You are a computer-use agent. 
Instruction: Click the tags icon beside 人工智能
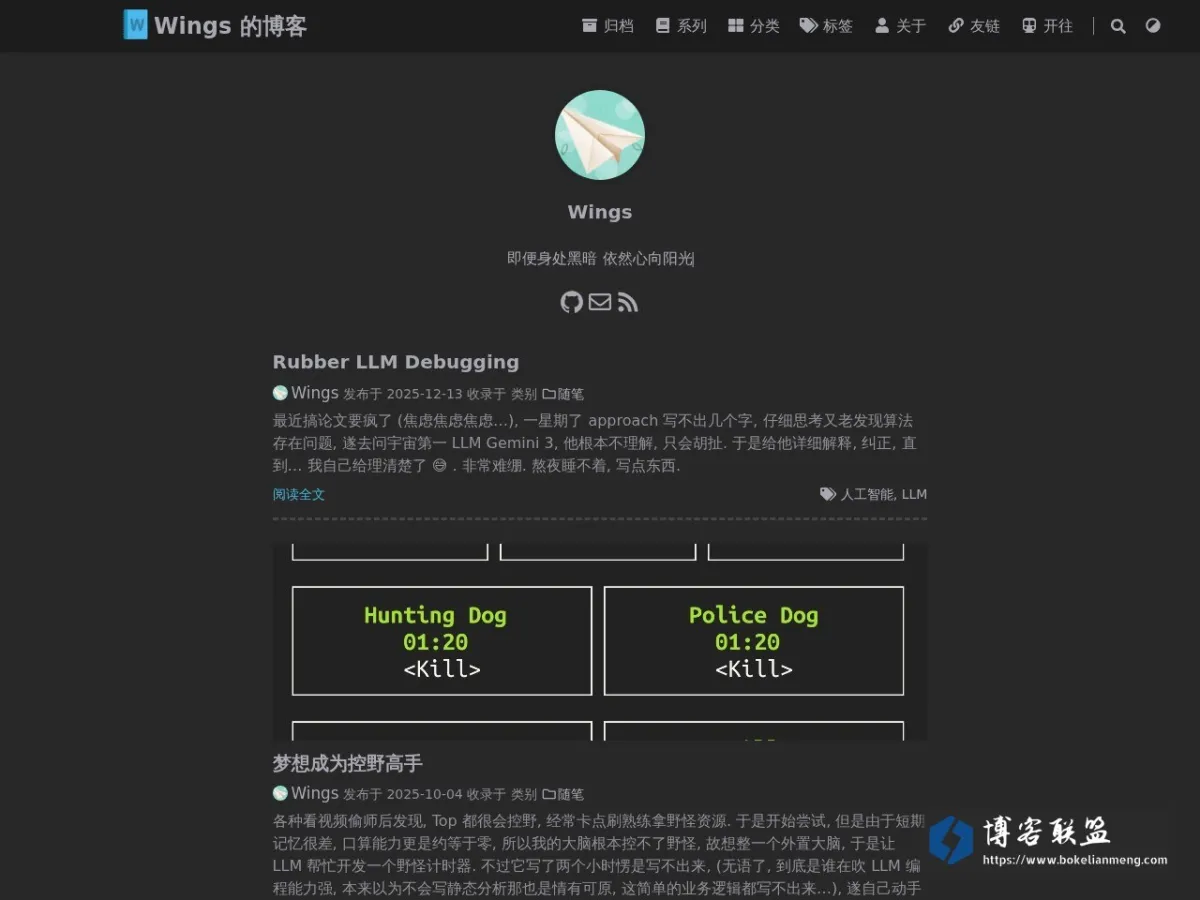tap(828, 494)
